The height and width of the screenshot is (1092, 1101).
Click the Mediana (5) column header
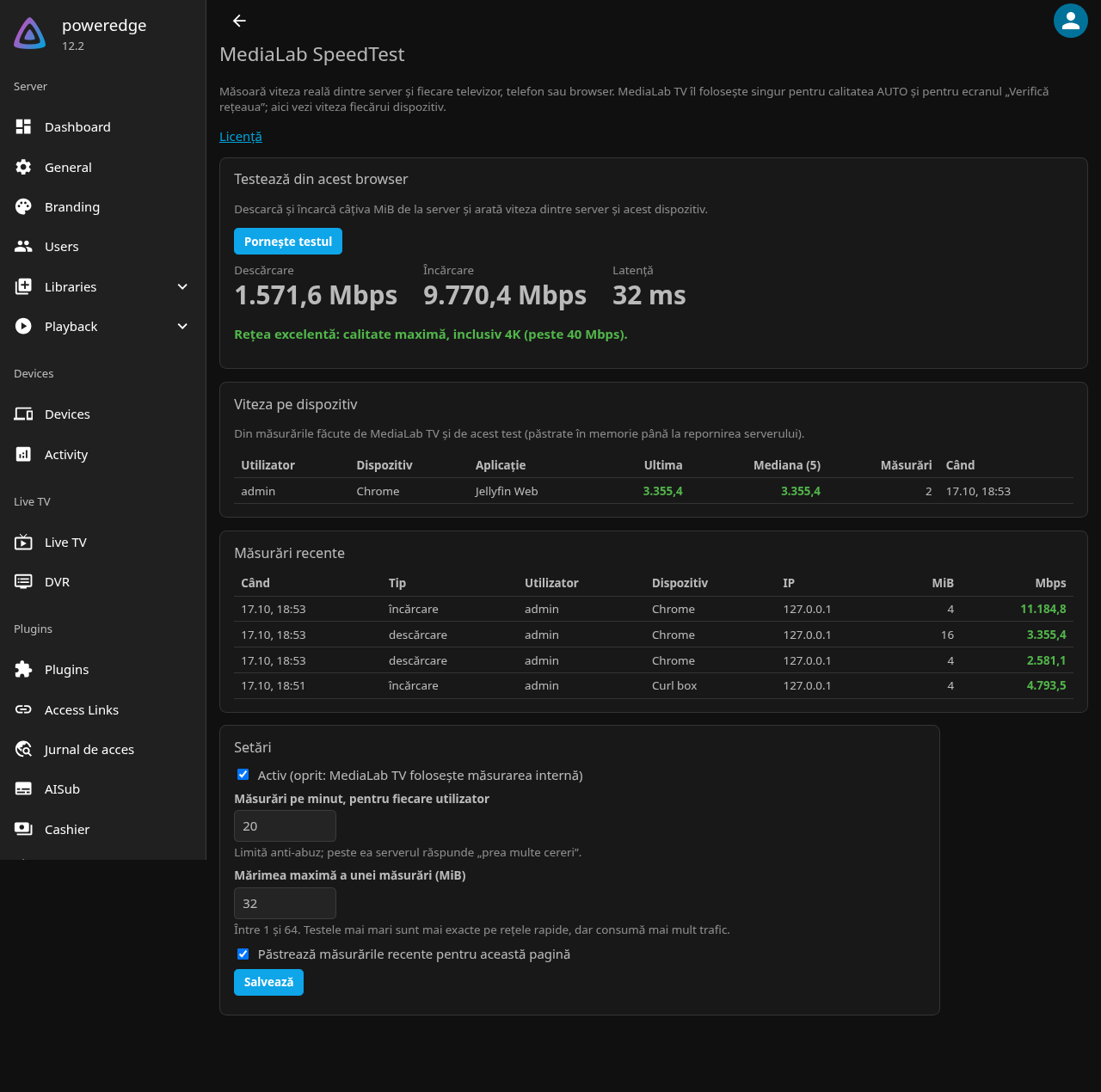787,465
